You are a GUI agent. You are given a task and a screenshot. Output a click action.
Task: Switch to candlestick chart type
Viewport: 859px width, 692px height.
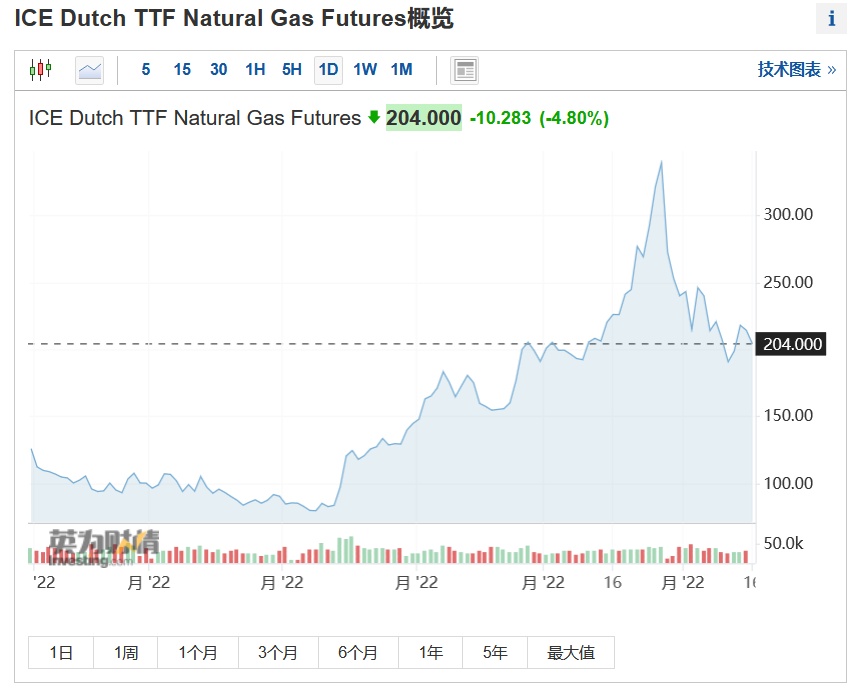(x=40, y=70)
